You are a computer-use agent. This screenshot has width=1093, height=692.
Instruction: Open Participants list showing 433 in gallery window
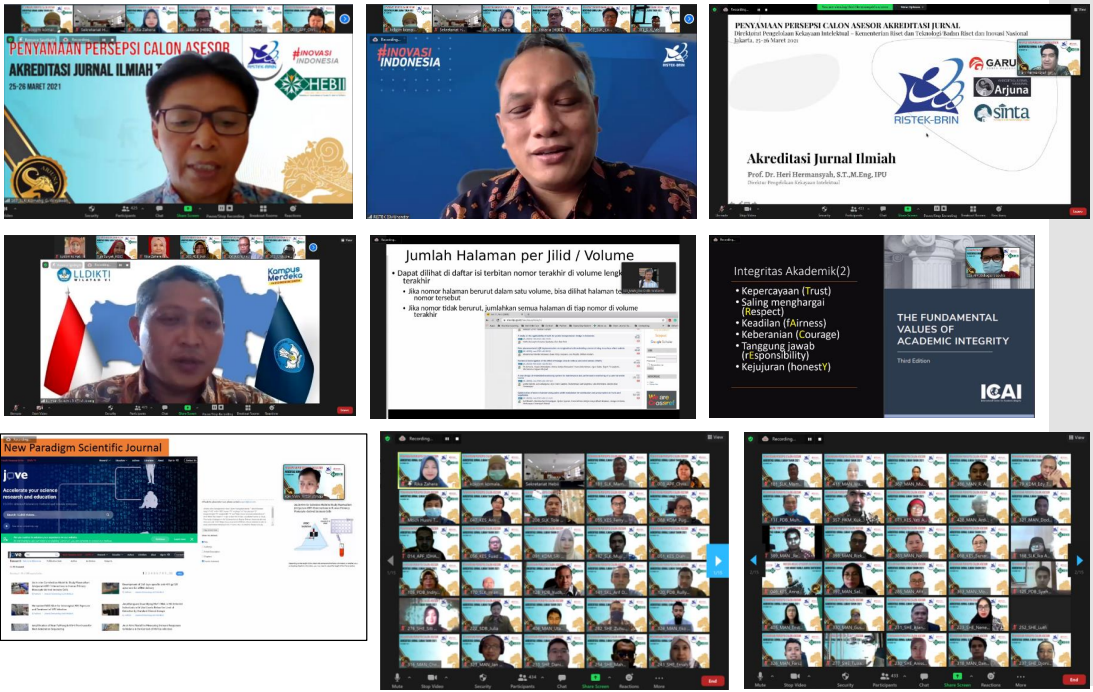coord(885,679)
